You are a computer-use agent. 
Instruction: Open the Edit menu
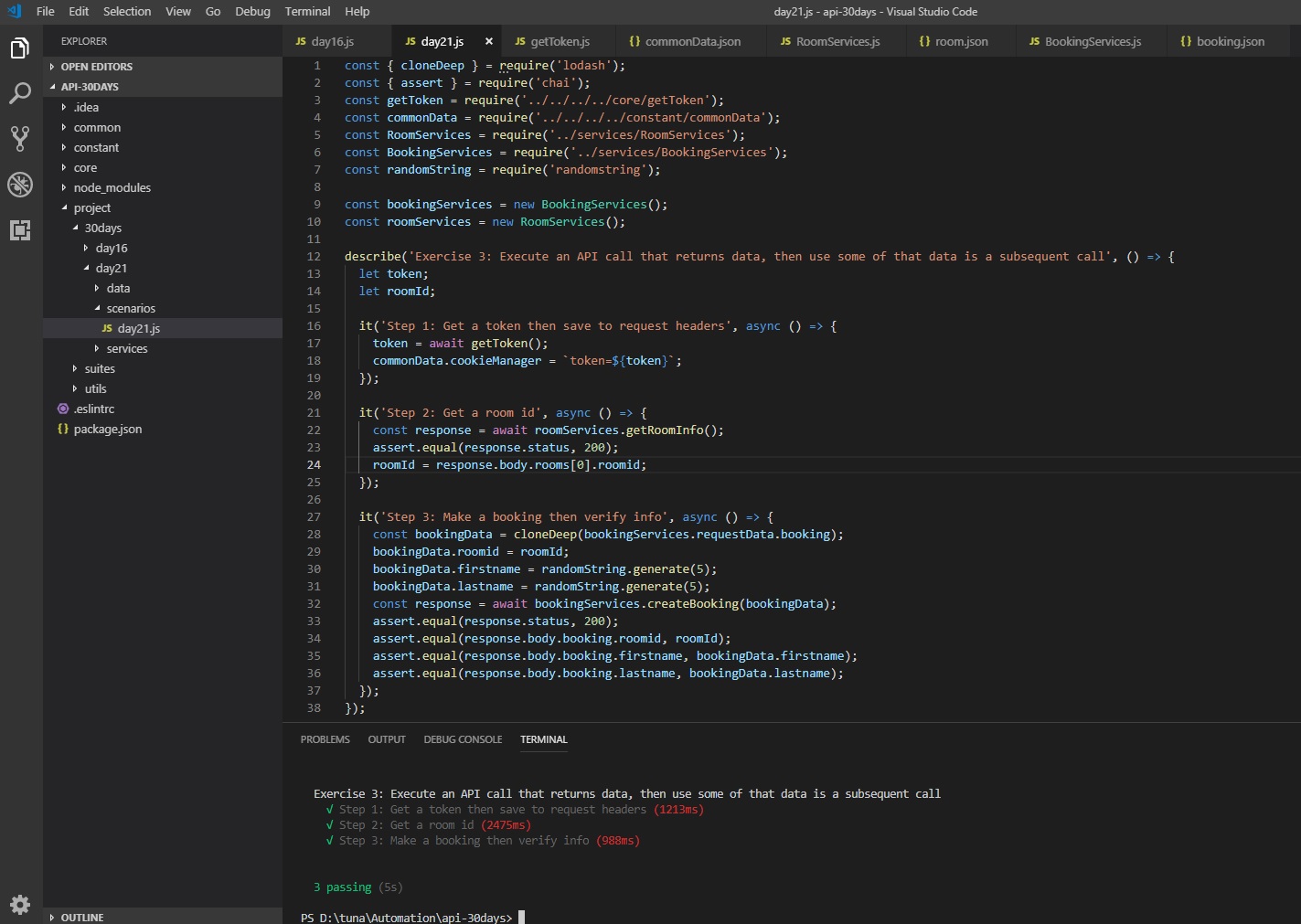coord(79,11)
